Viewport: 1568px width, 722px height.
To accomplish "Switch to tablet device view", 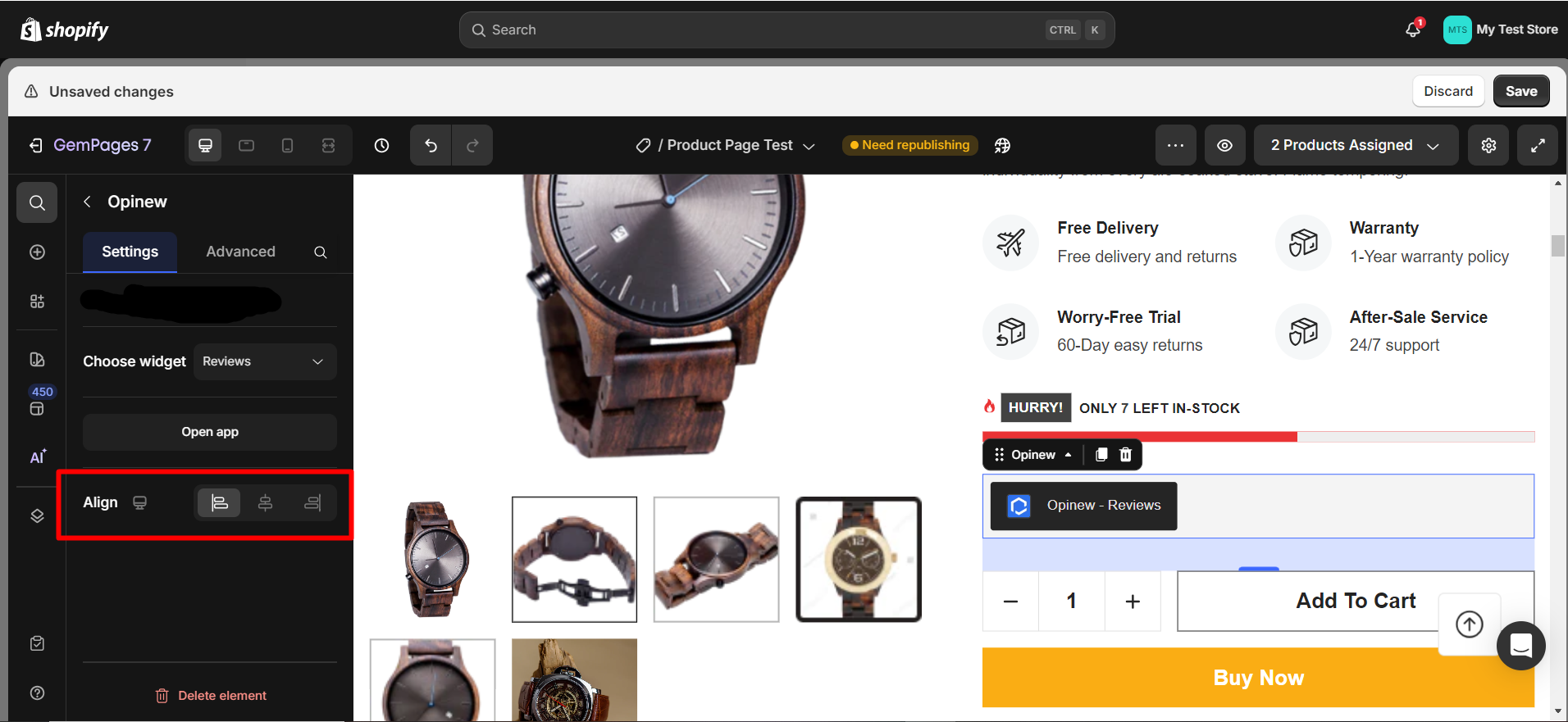I will (x=246, y=145).
